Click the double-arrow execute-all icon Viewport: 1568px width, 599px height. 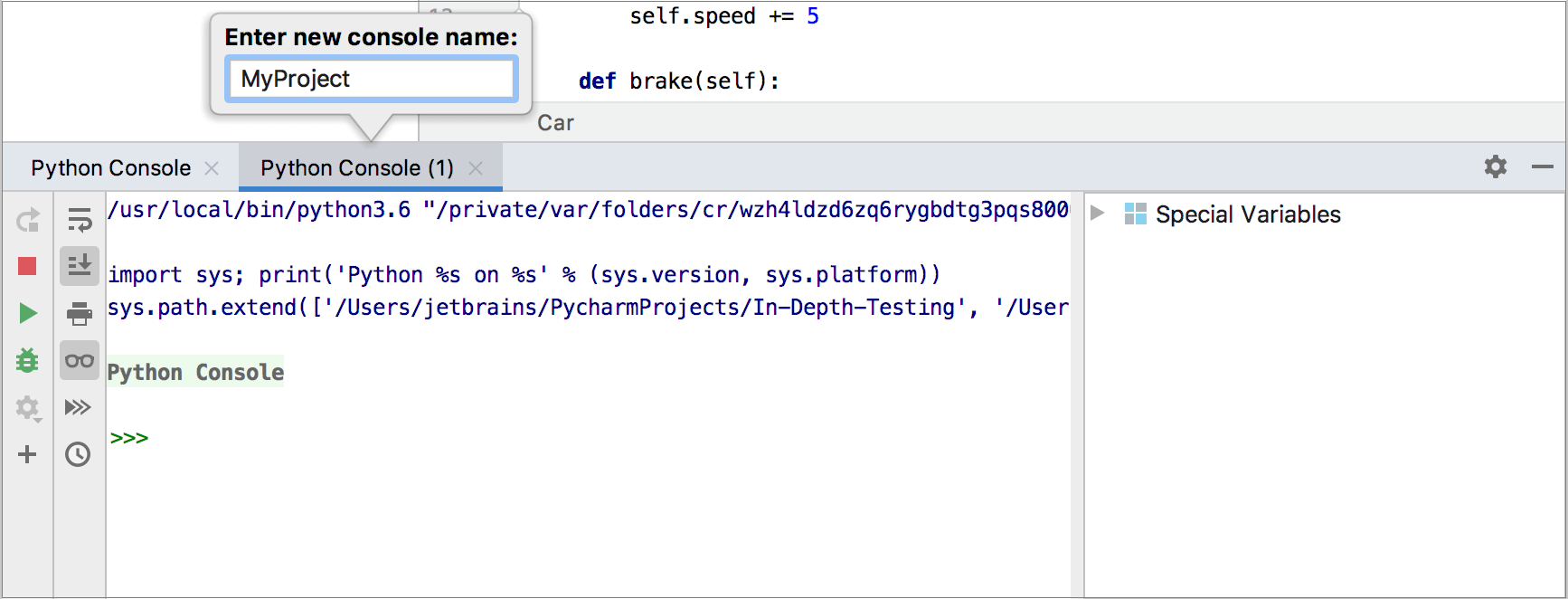(79, 407)
